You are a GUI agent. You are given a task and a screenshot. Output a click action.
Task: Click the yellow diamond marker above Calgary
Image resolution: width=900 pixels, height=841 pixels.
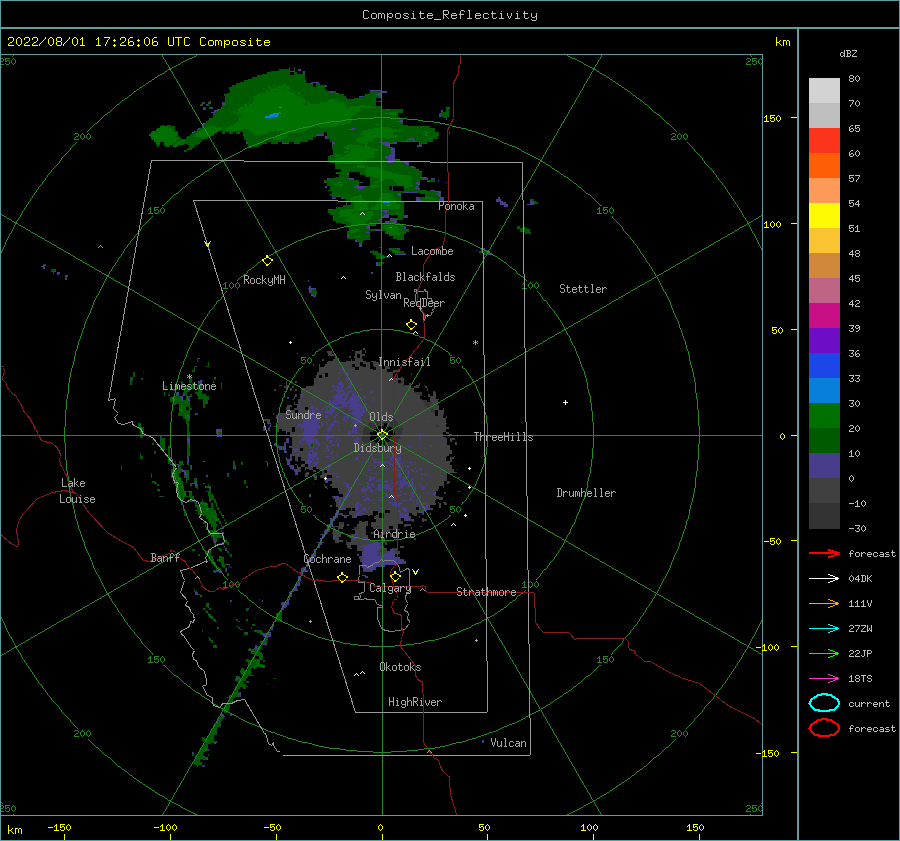click(395, 576)
